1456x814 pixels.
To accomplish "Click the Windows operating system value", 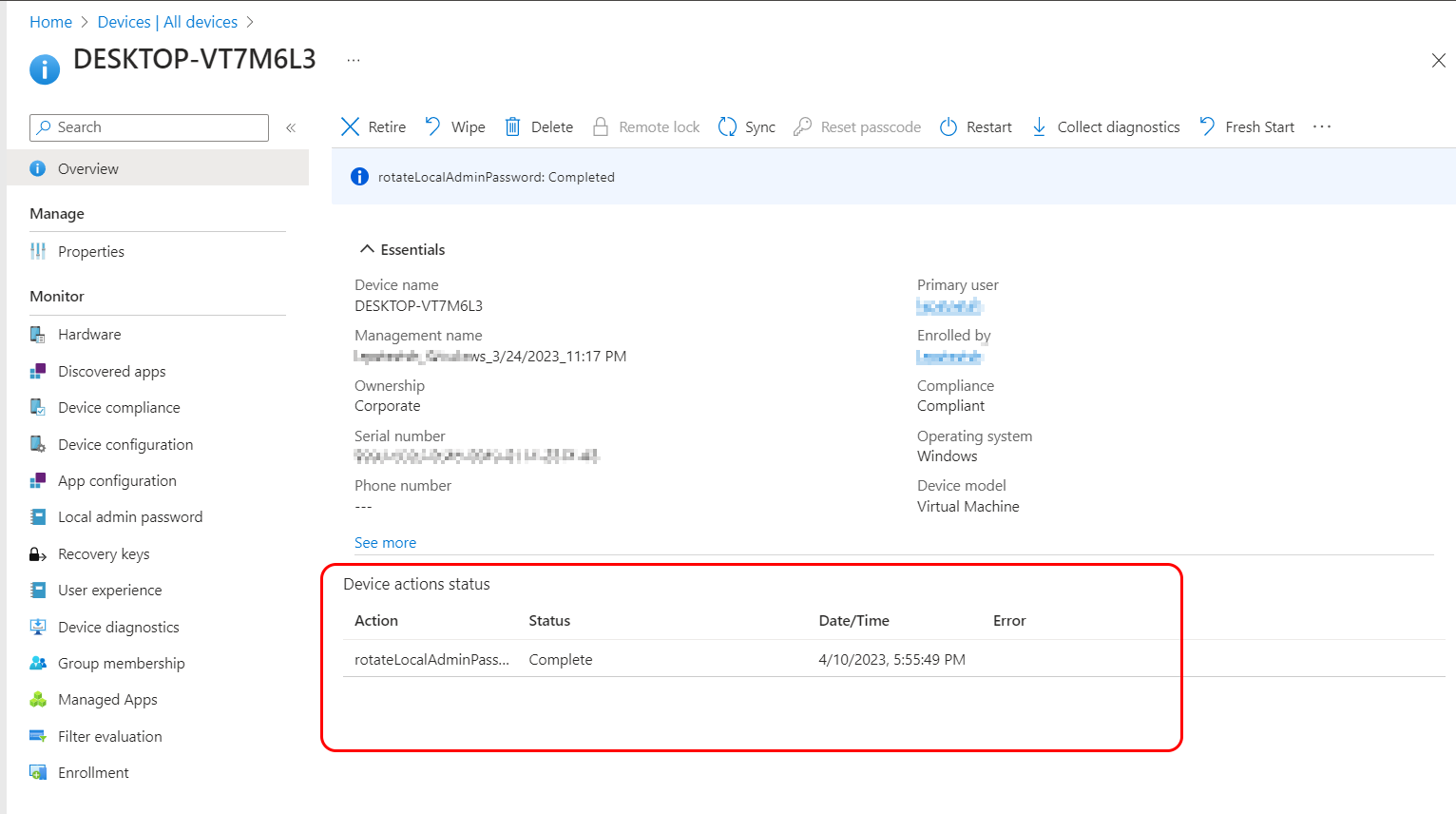I will coord(947,456).
